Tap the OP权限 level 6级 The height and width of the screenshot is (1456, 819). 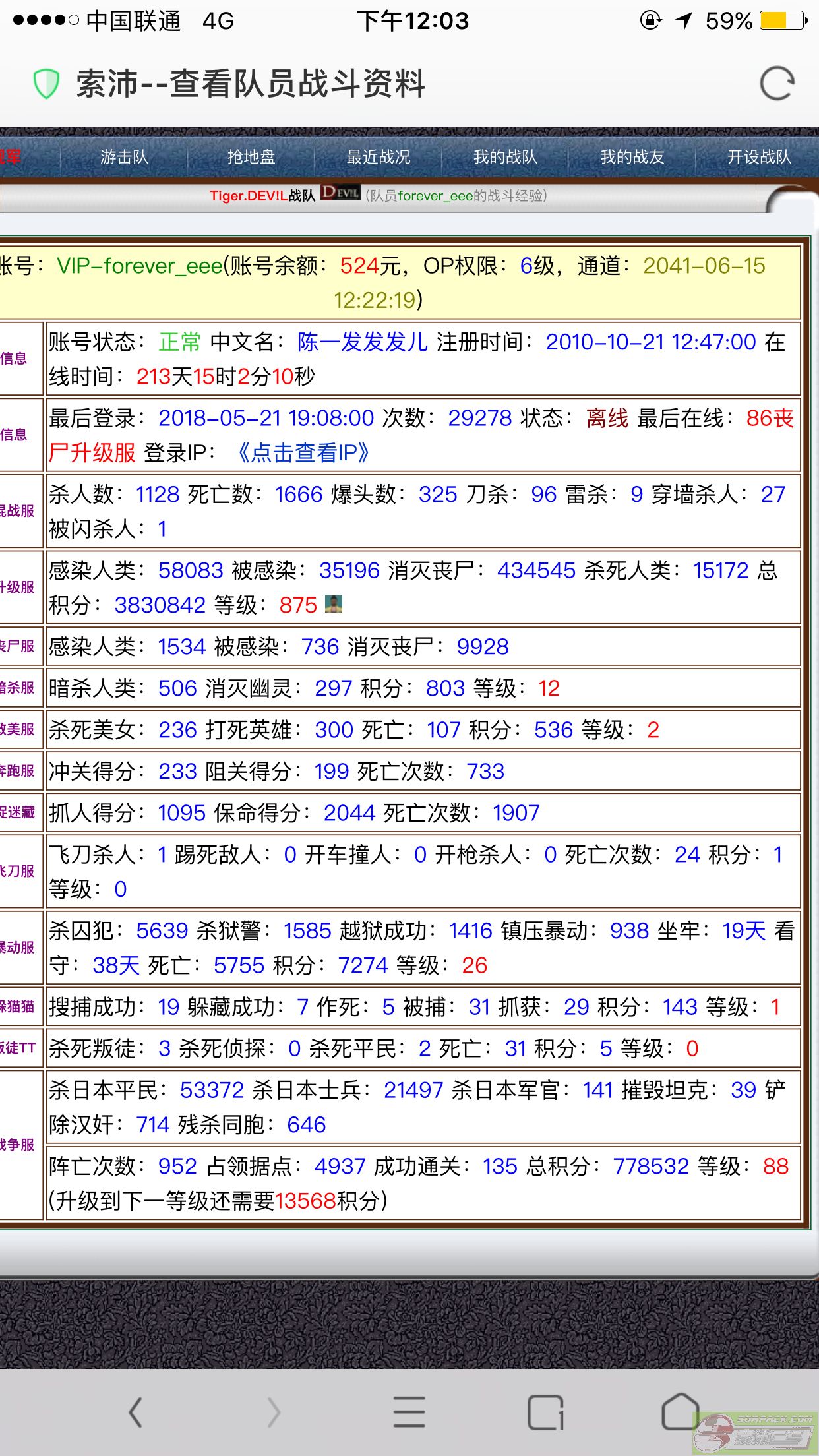[x=537, y=266]
